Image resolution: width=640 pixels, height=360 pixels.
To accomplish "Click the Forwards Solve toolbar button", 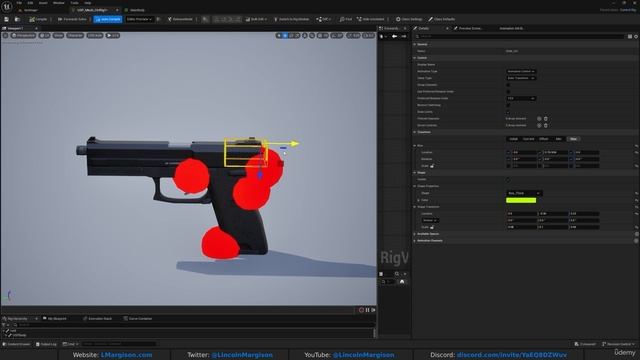I will 72,19.
